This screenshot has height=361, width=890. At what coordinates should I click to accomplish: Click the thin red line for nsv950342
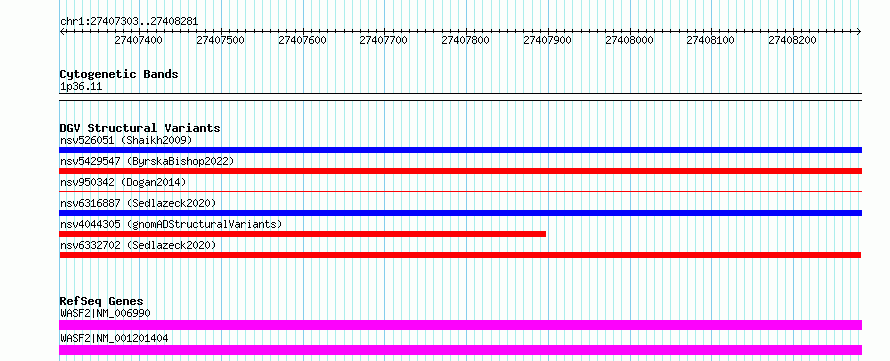click(461, 192)
